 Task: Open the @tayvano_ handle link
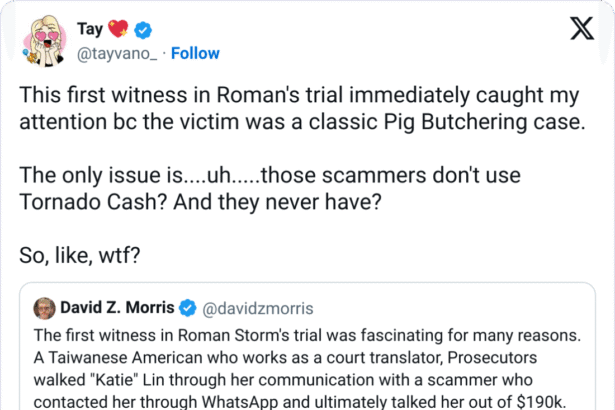click(x=118, y=53)
